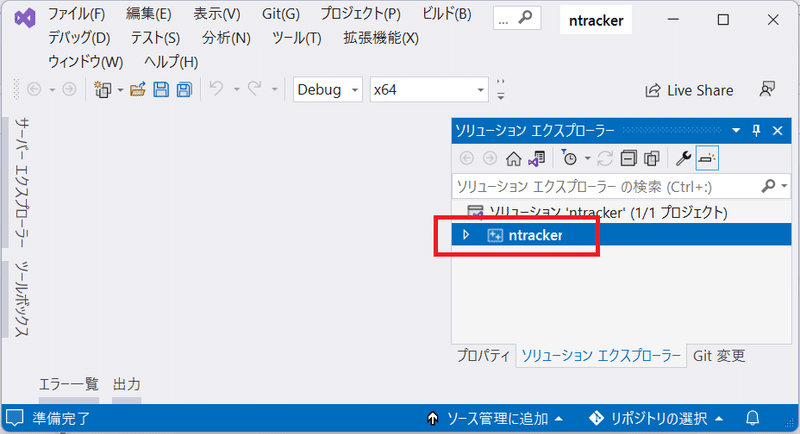800x434 pixels.
Task: Open the テスト(S) menu
Action: coord(155,38)
